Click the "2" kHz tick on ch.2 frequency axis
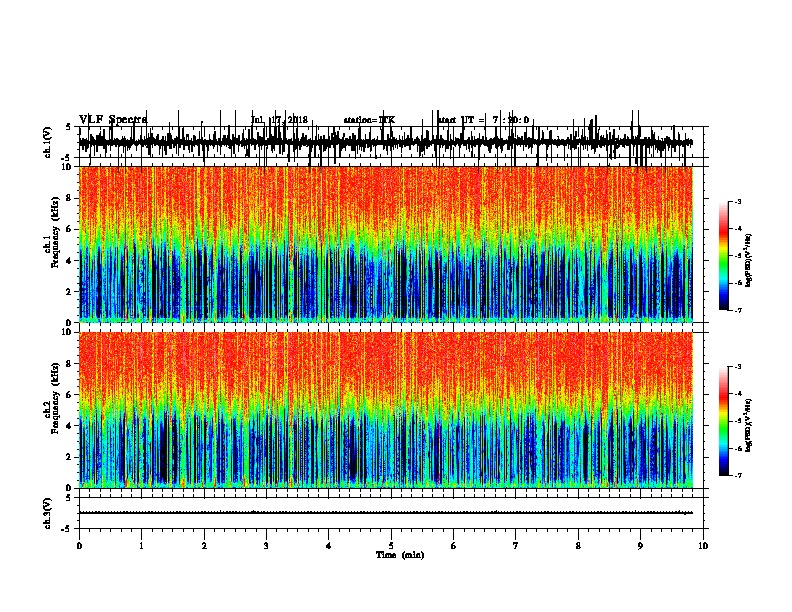 [70, 457]
